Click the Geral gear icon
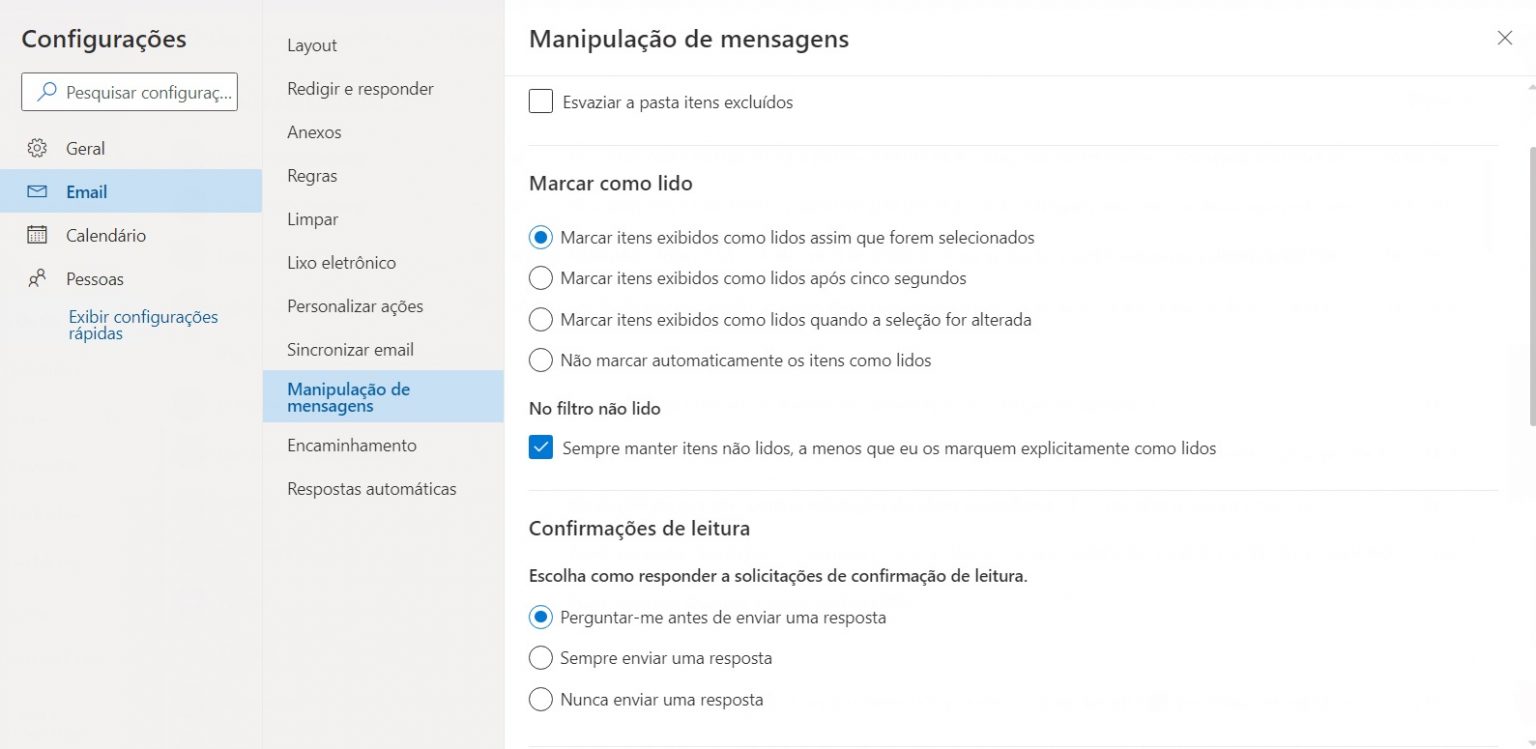The width and height of the screenshot is (1536, 749). coord(37,148)
